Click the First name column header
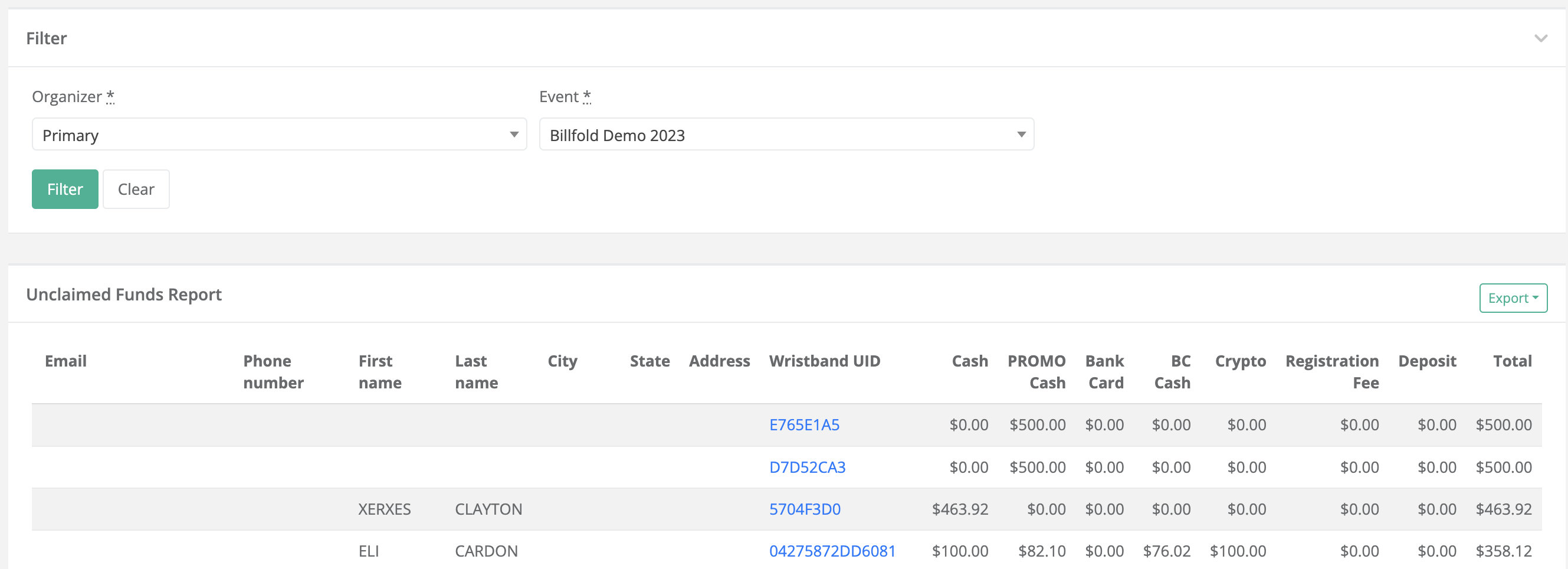Viewport: 1568px width, 569px height. (380, 372)
